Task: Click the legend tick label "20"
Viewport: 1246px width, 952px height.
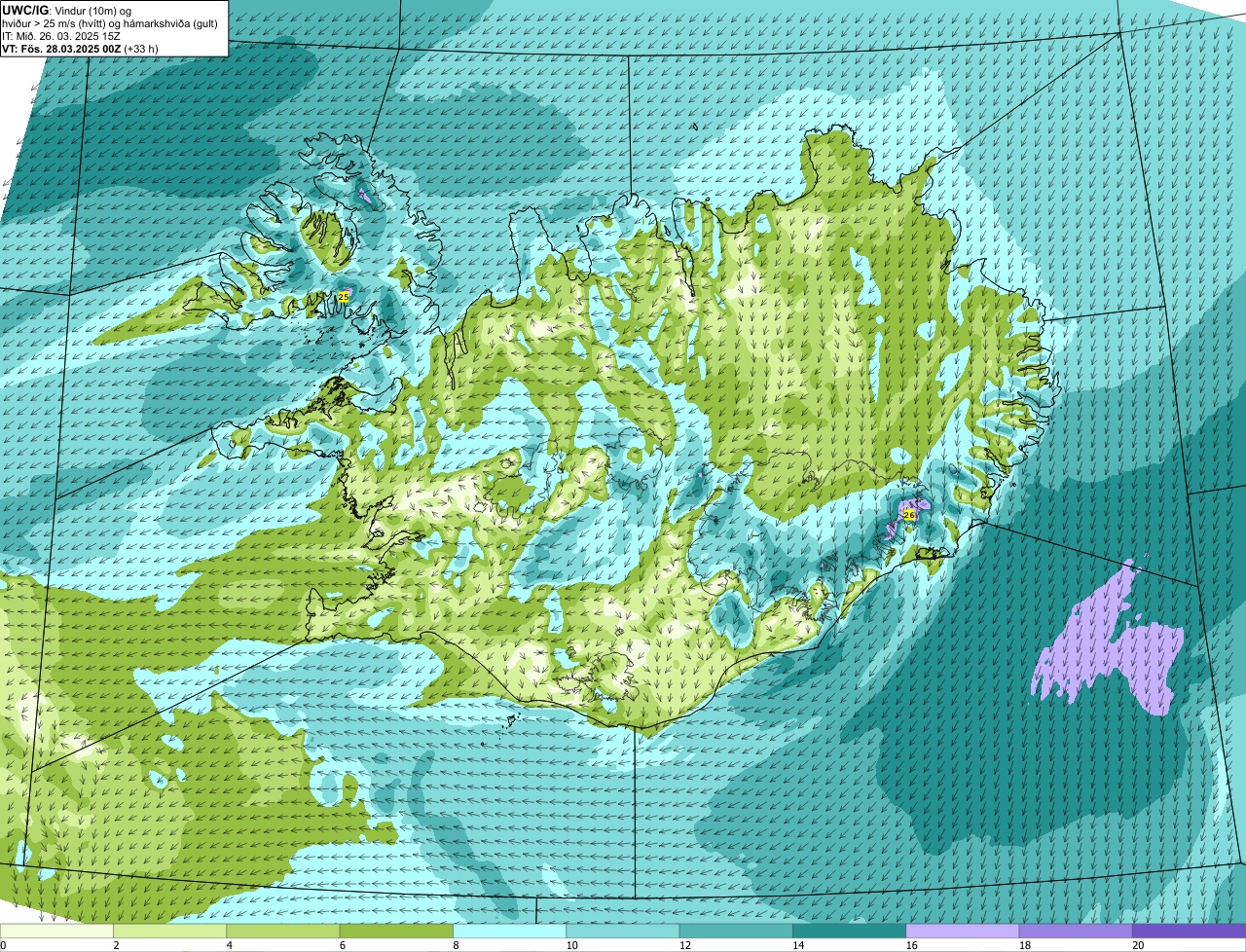Action: click(x=1138, y=945)
